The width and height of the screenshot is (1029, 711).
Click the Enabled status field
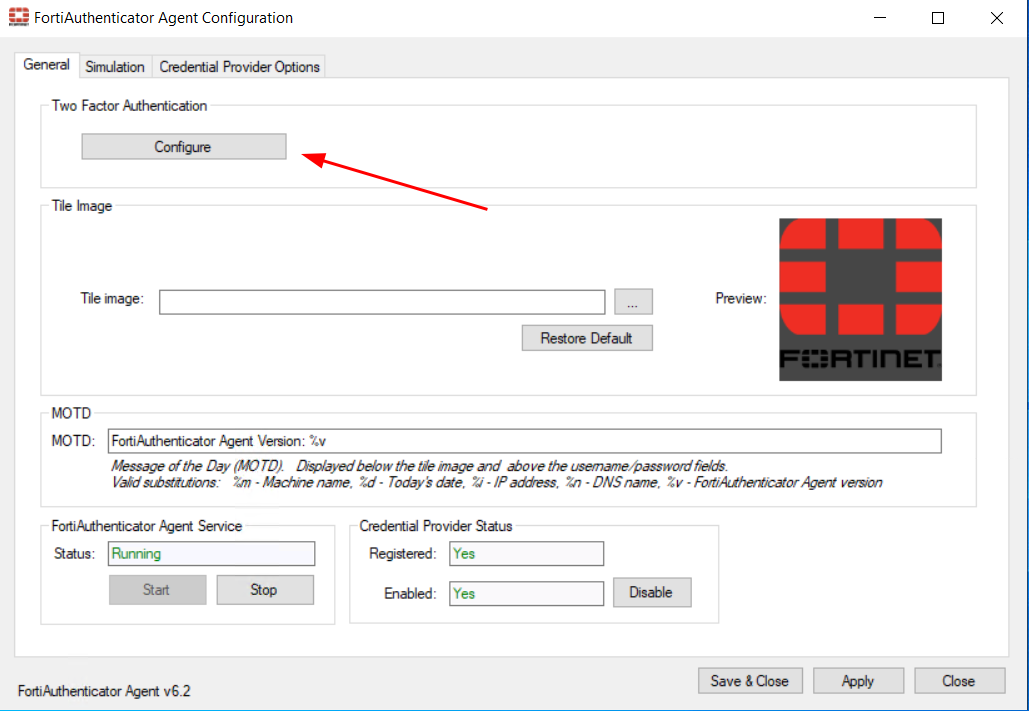[526, 594]
